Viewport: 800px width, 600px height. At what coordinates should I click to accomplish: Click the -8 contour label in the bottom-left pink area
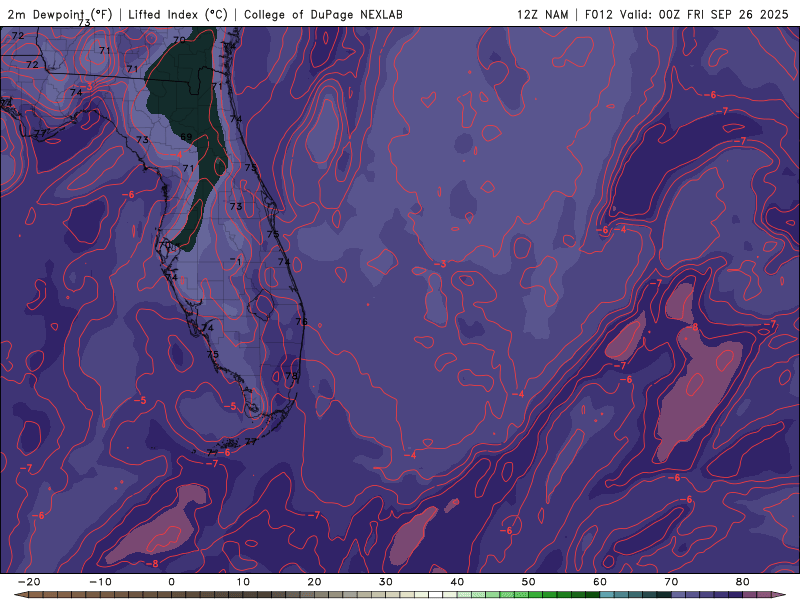click(153, 564)
